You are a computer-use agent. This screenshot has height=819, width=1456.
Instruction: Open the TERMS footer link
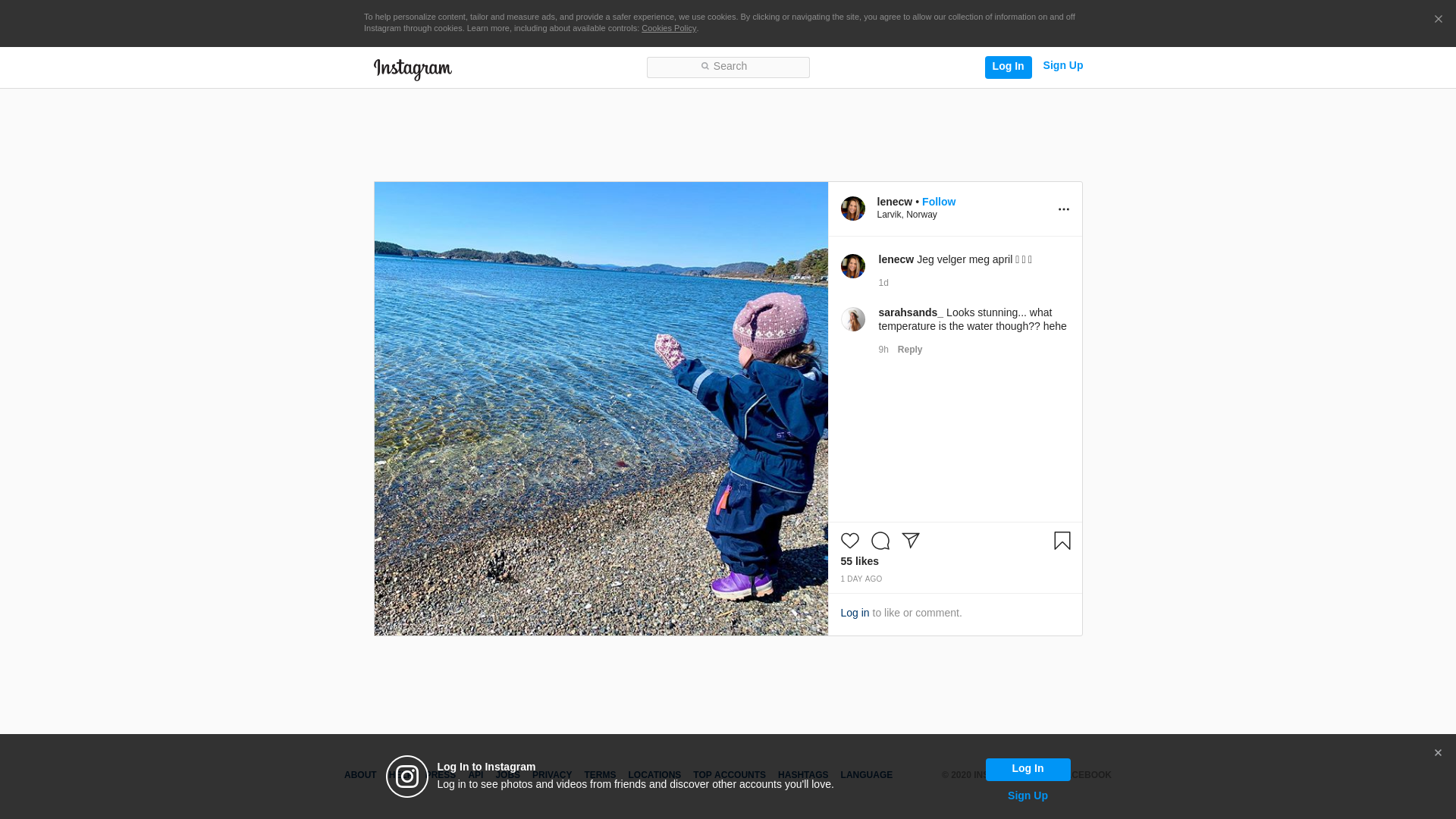tap(600, 775)
